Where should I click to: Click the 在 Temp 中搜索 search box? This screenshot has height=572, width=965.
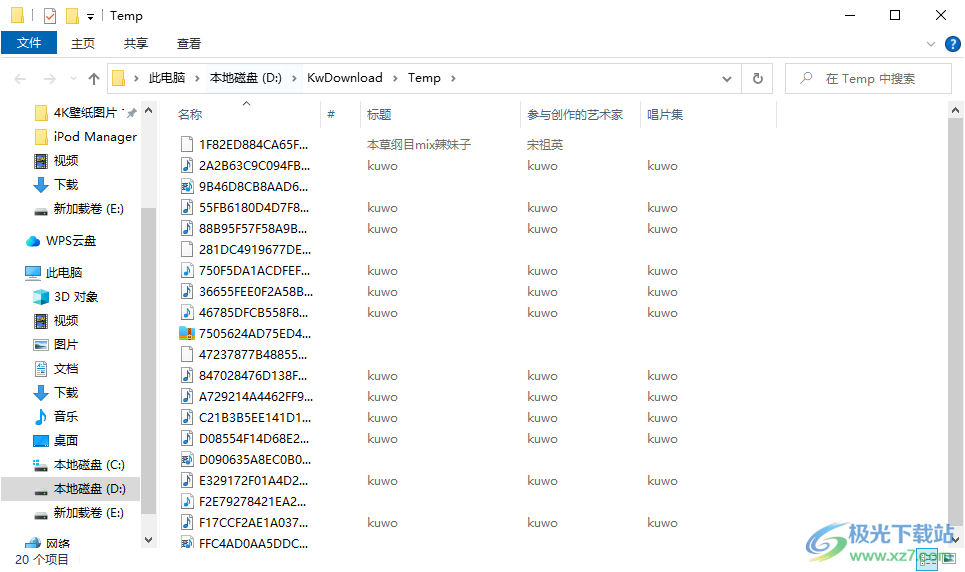[868, 79]
